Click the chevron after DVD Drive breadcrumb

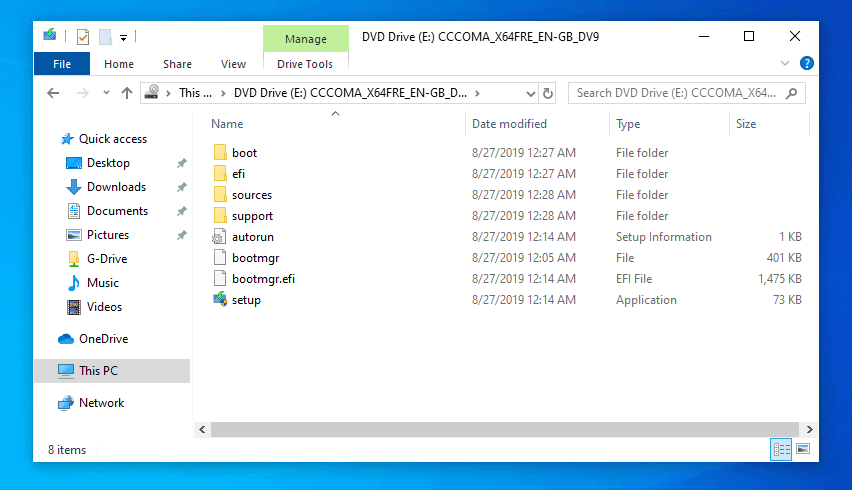pos(477,93)
